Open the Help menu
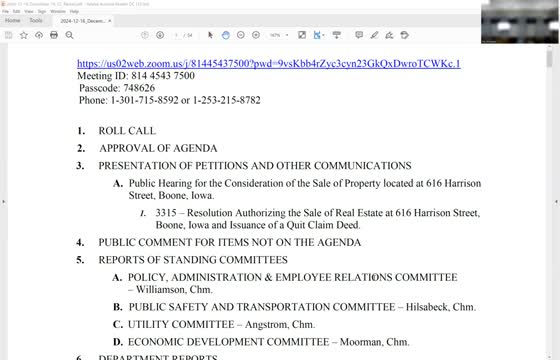The image size is (560, 360). pos(74,11)
